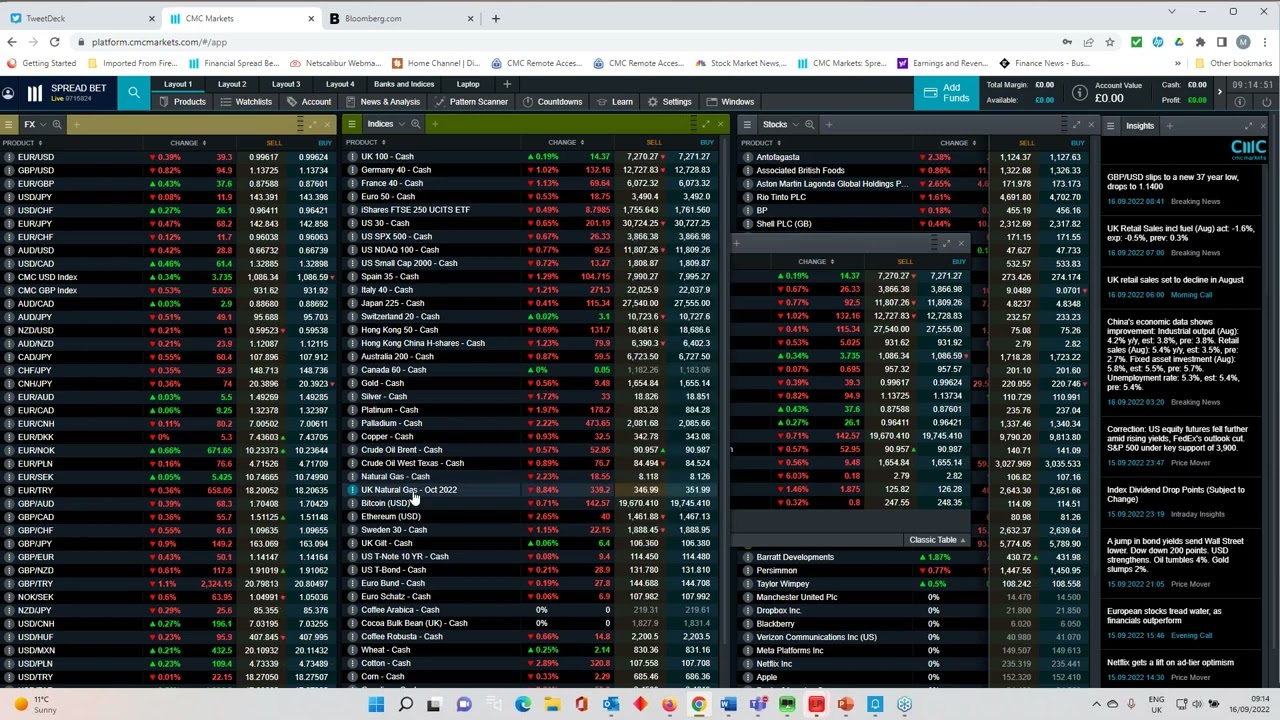Search within the FX panel
The image size is (1280, 720).
[x=57, y=125]
